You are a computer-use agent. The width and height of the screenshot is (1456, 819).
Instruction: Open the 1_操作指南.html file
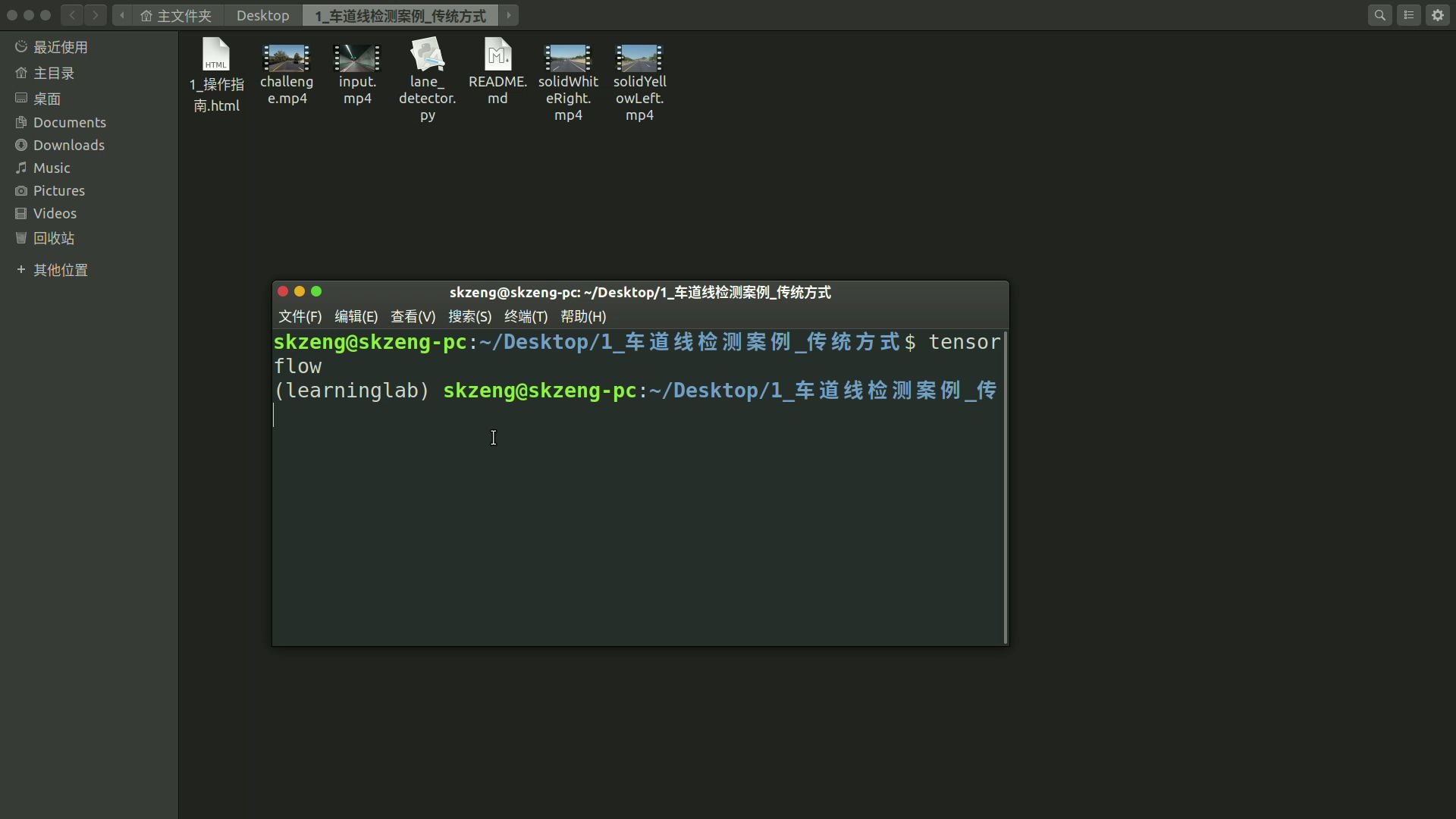[216, 76]
